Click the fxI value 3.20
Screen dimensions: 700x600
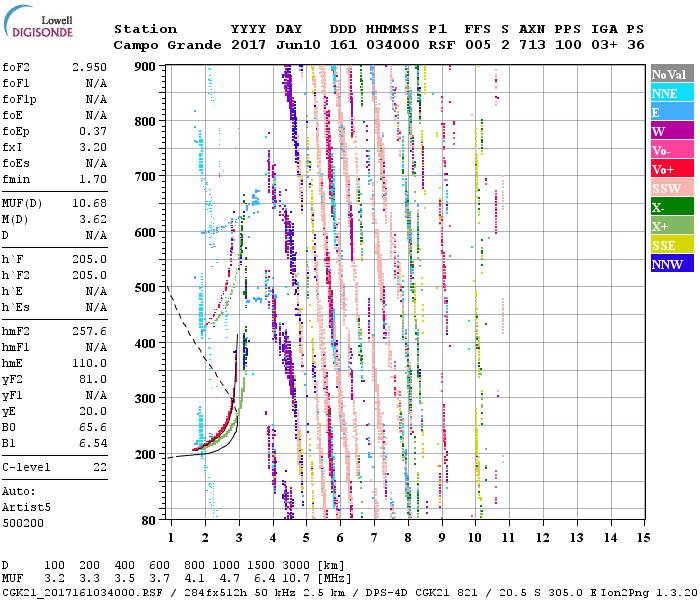pyautogui.click(x=93, y=147)
